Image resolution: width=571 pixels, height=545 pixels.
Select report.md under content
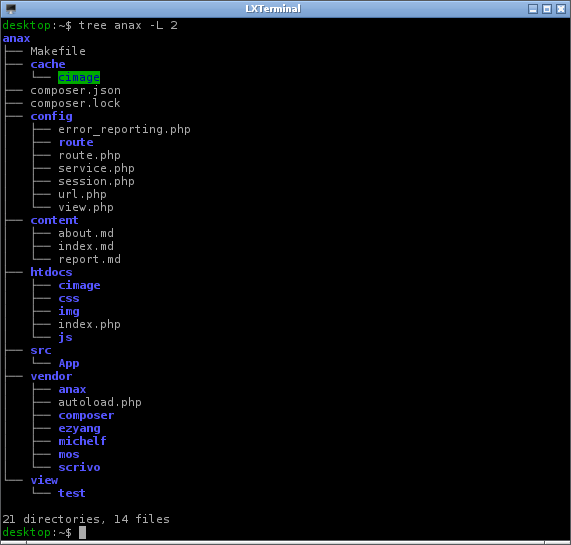[90, 259]
